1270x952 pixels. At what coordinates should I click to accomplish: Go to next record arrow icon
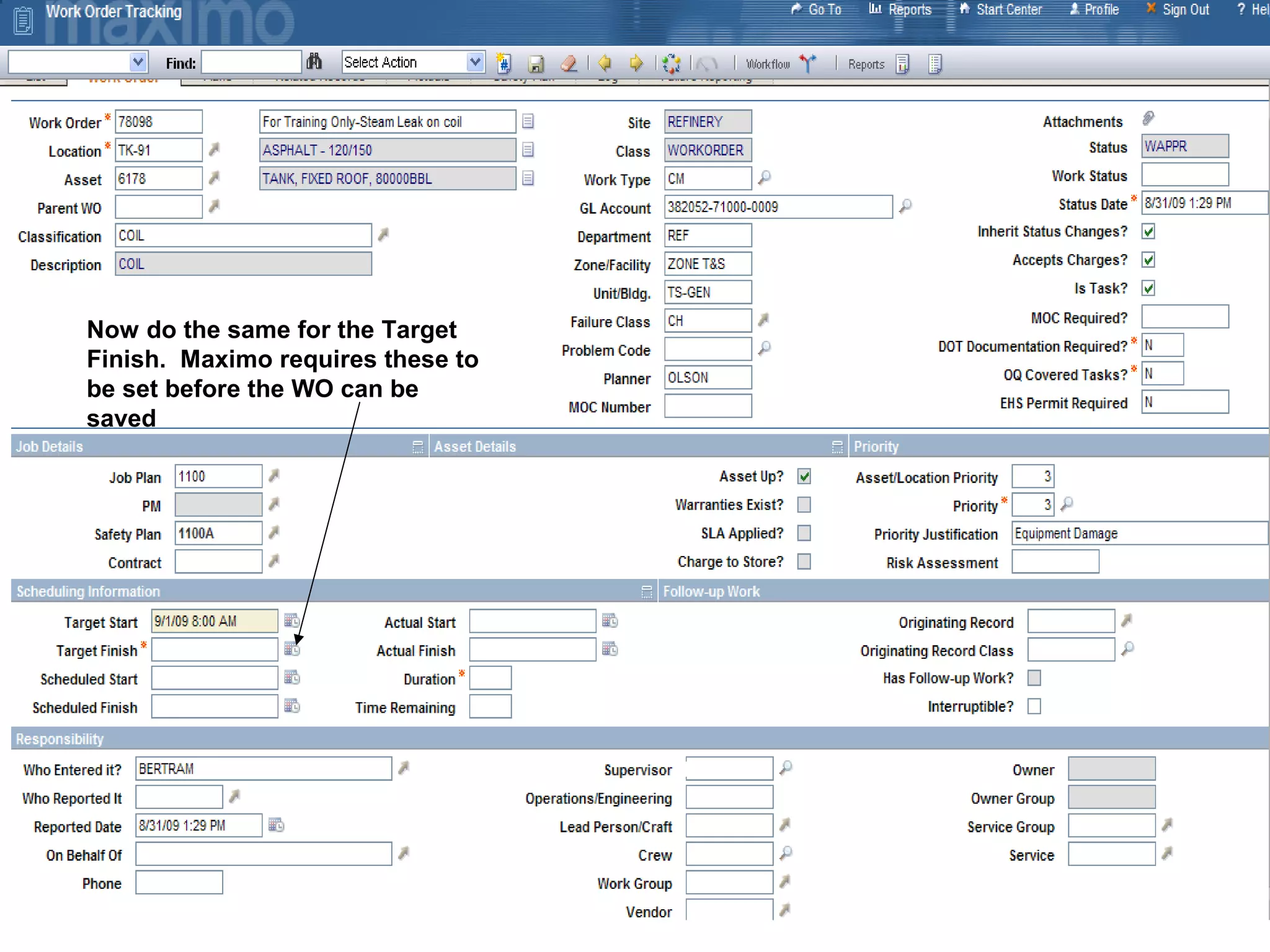(x=636, y=63)
